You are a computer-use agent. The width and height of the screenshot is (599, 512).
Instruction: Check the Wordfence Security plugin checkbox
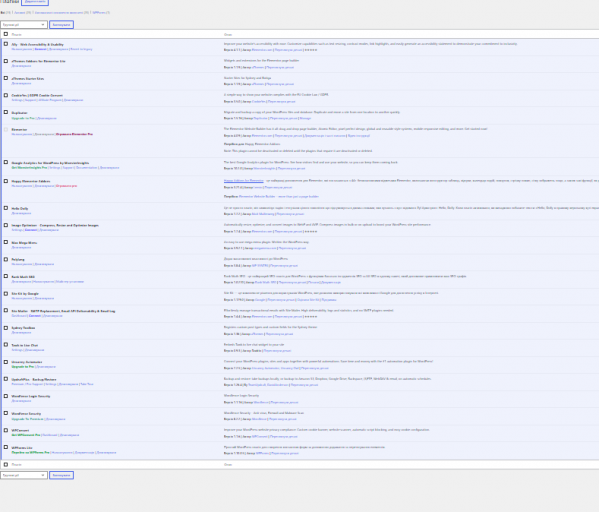click(x=6, y=413)
